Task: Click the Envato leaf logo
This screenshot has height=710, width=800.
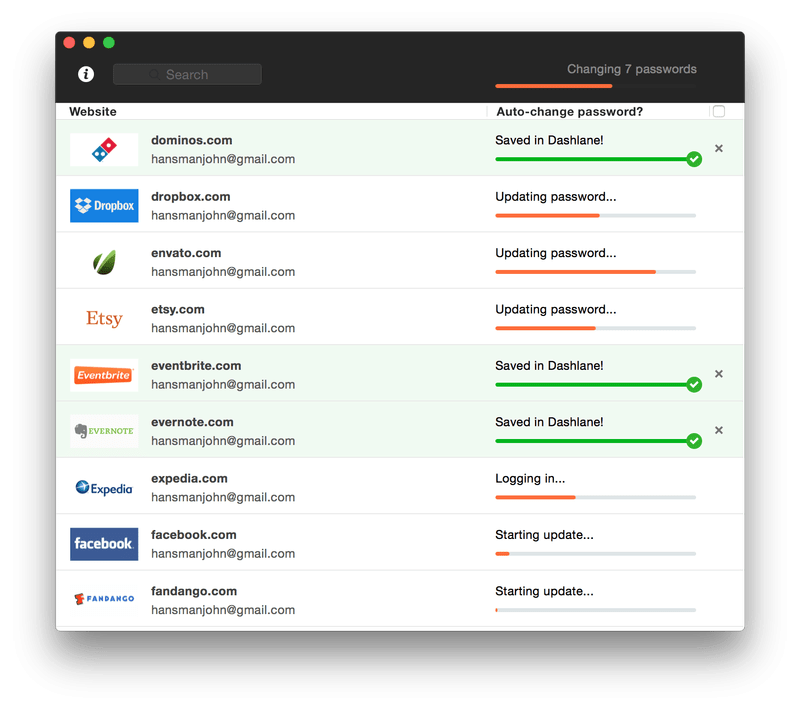Action: (x=104, y=262)
